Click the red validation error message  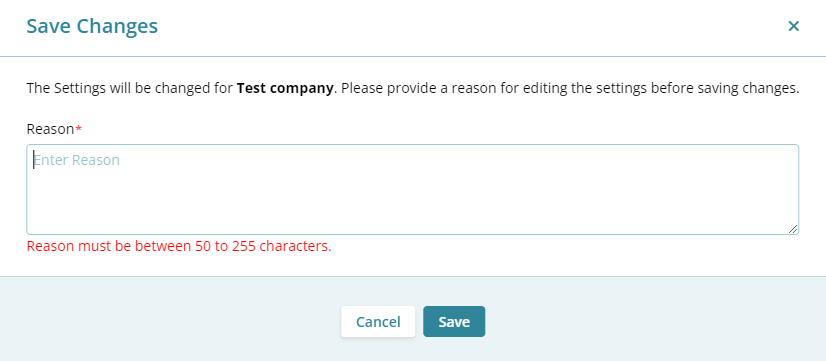pos(179,246)
